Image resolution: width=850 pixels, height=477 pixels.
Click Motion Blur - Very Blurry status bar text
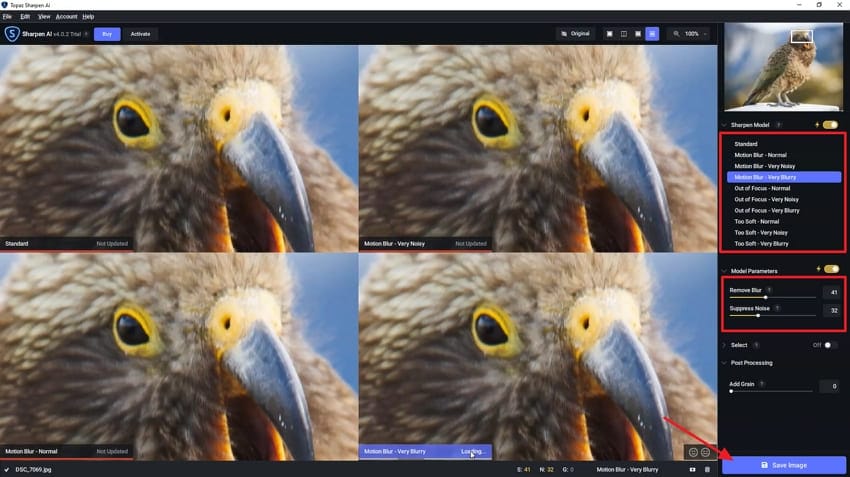627,469
